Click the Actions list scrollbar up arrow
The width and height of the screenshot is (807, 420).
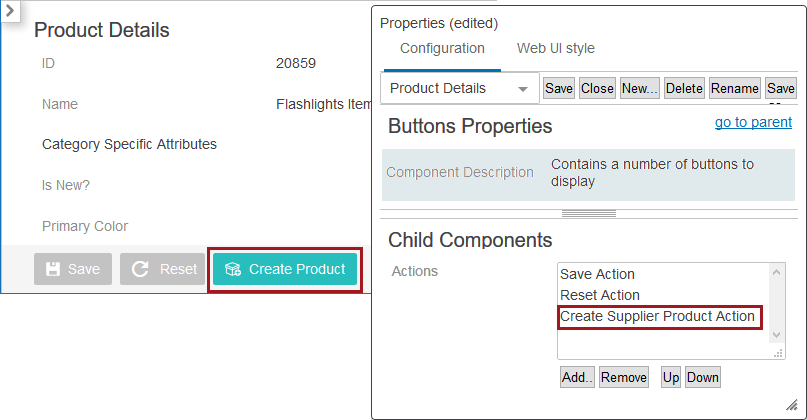778,270
